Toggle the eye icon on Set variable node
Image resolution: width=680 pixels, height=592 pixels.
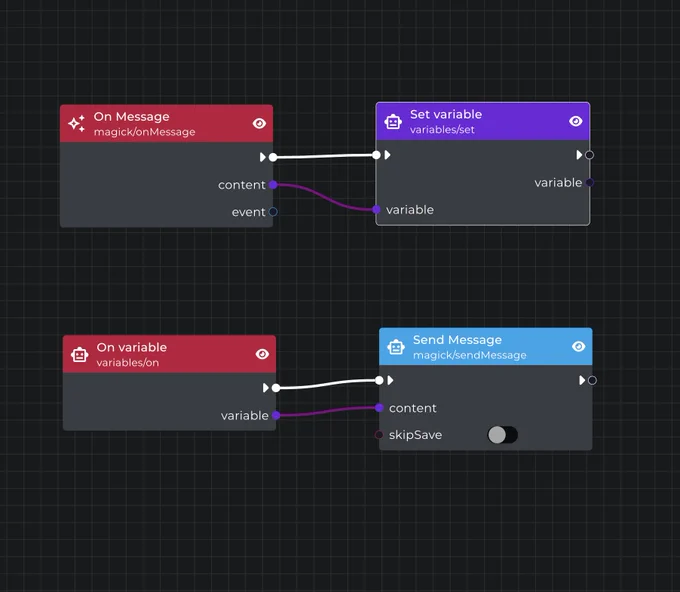pos(575,121)
